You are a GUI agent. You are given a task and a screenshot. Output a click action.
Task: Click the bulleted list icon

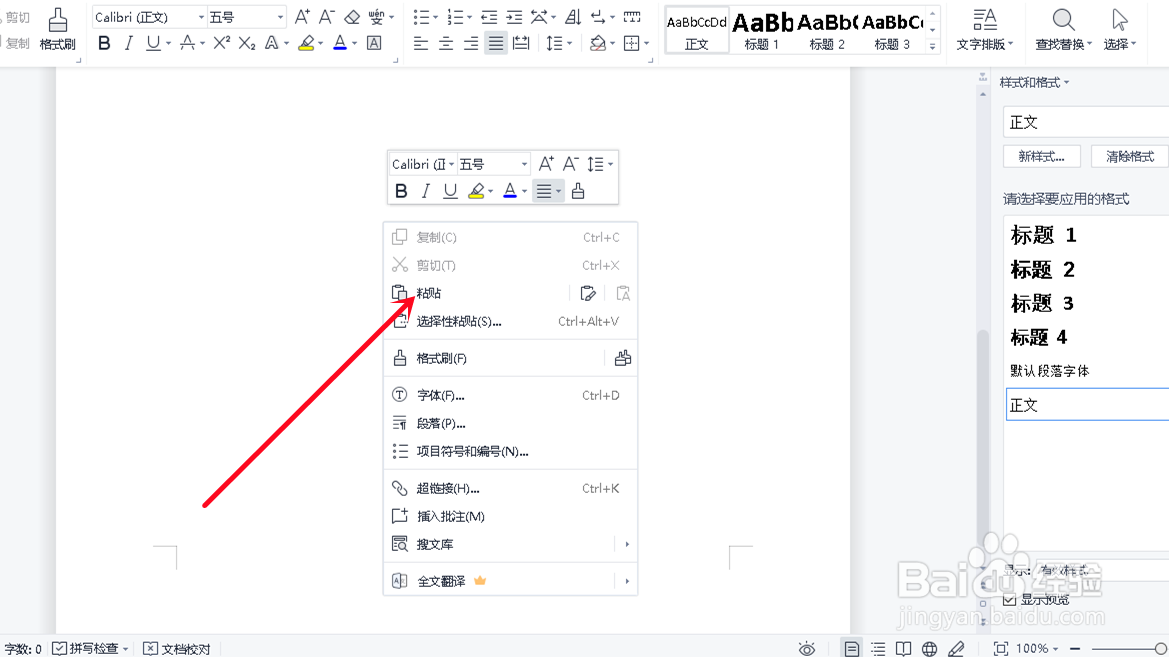click(421, 16)
